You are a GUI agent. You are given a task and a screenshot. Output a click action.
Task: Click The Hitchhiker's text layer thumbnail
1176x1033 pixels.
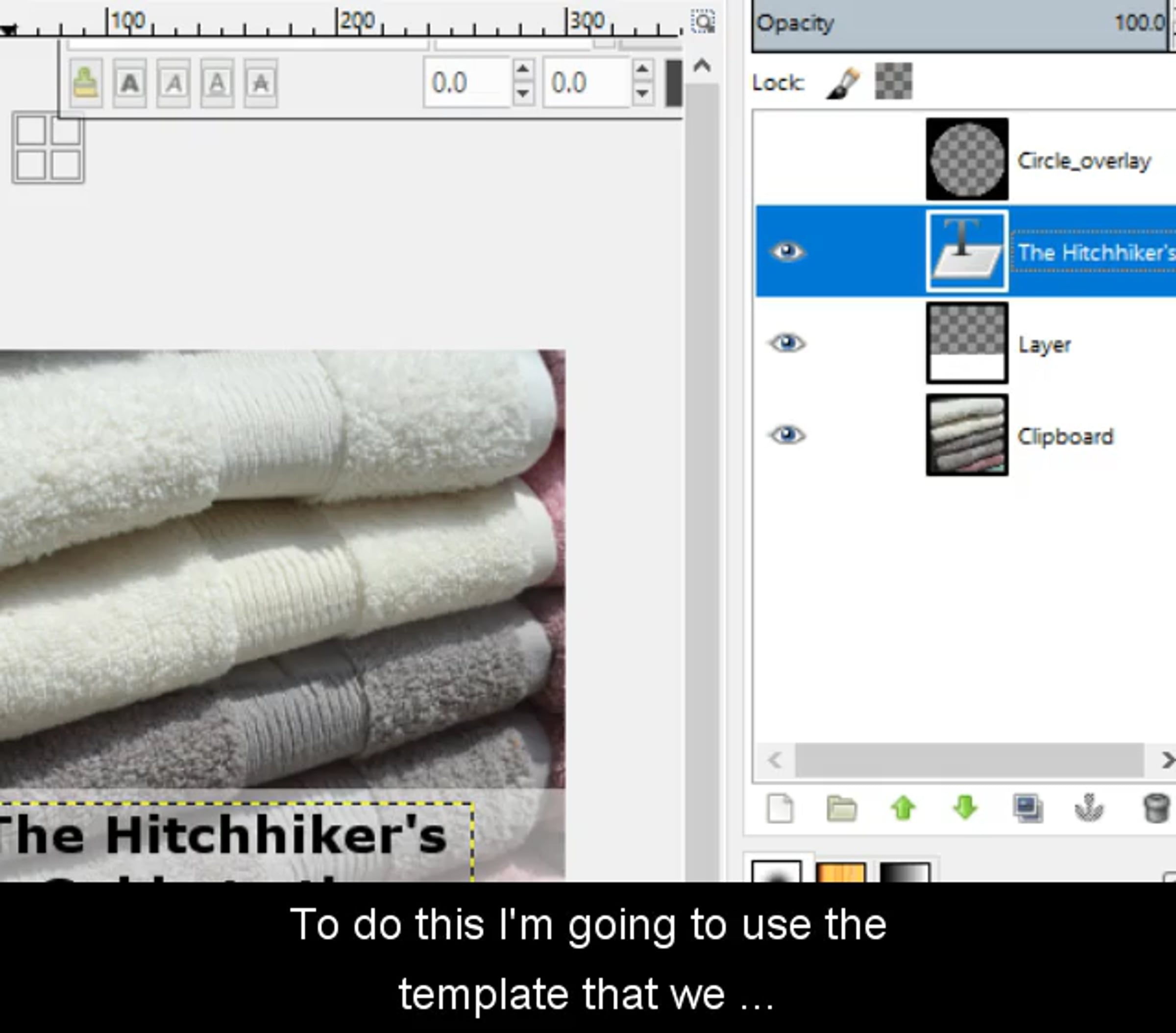(x=967, y=251)
